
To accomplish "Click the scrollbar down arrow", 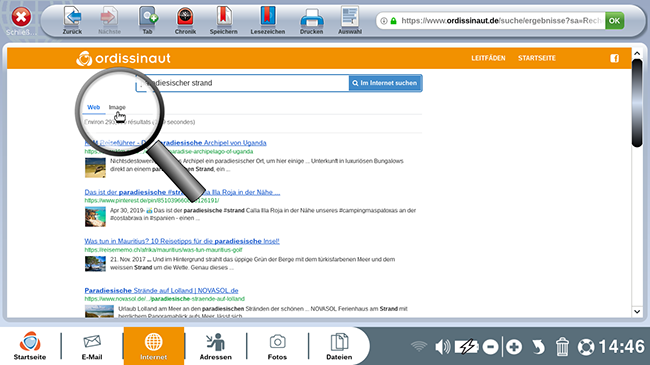I will pyautogui.click(x=637, y=311).
